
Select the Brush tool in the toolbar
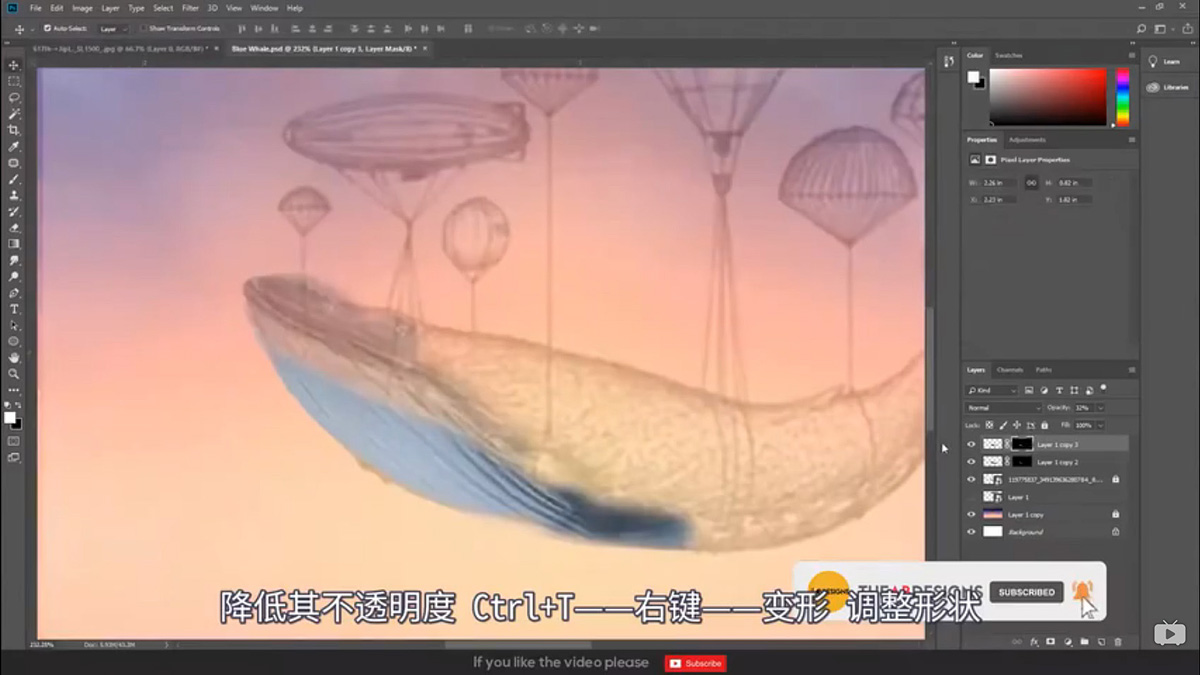coord(13,180)
